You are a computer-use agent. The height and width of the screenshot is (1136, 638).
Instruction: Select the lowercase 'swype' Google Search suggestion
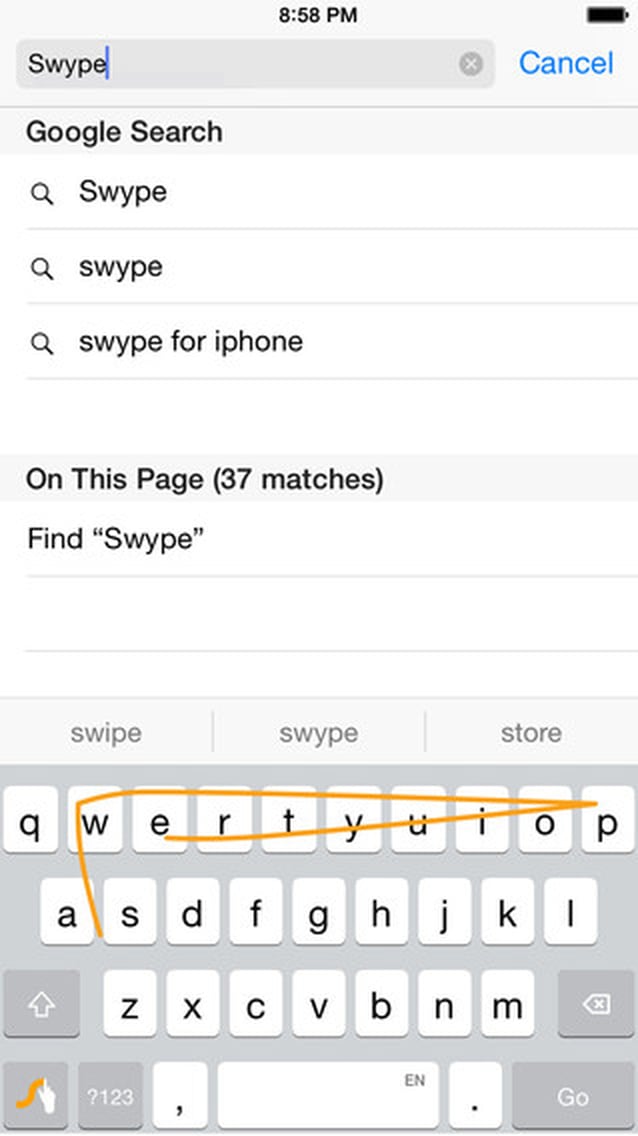tap(122, 267)
